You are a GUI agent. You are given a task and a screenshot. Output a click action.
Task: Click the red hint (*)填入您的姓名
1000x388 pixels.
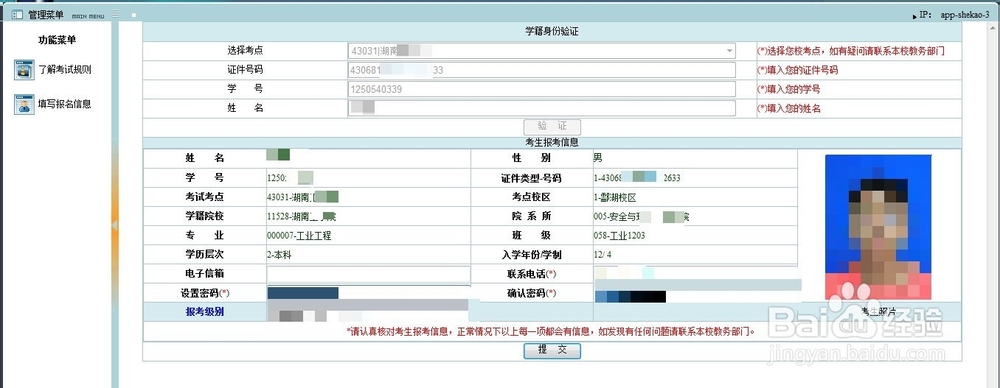point(788,108)
